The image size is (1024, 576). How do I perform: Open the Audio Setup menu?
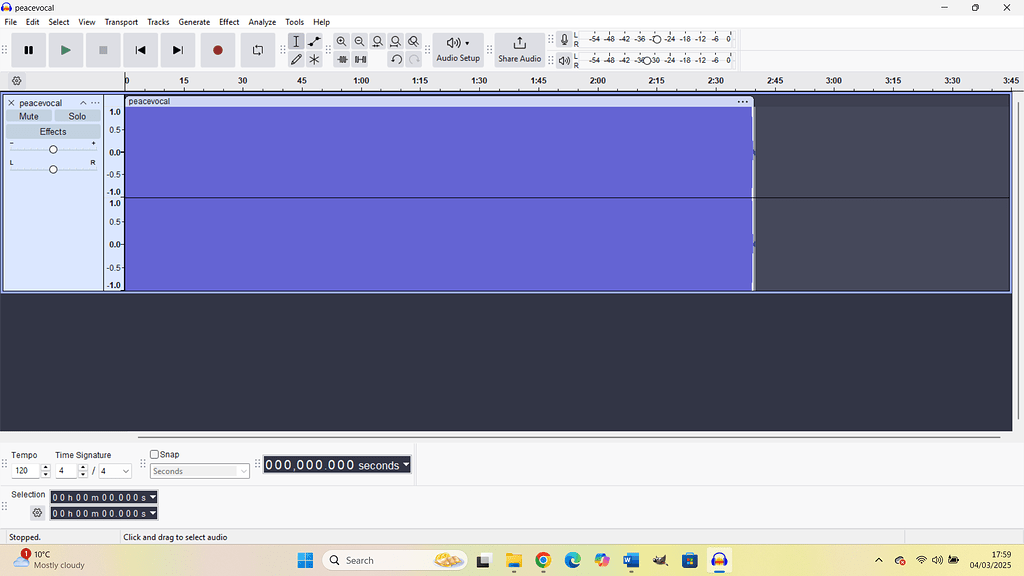(x=458, y=50)
